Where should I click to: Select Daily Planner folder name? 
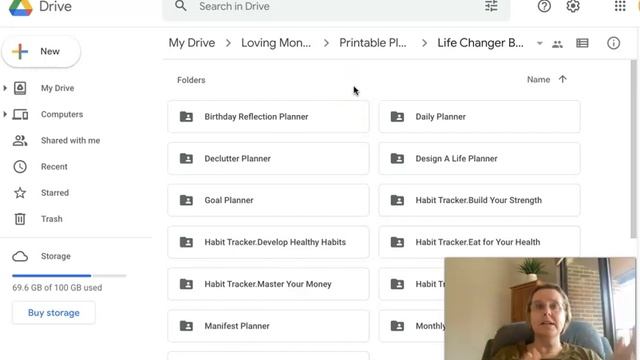click(x=440, y=117)
